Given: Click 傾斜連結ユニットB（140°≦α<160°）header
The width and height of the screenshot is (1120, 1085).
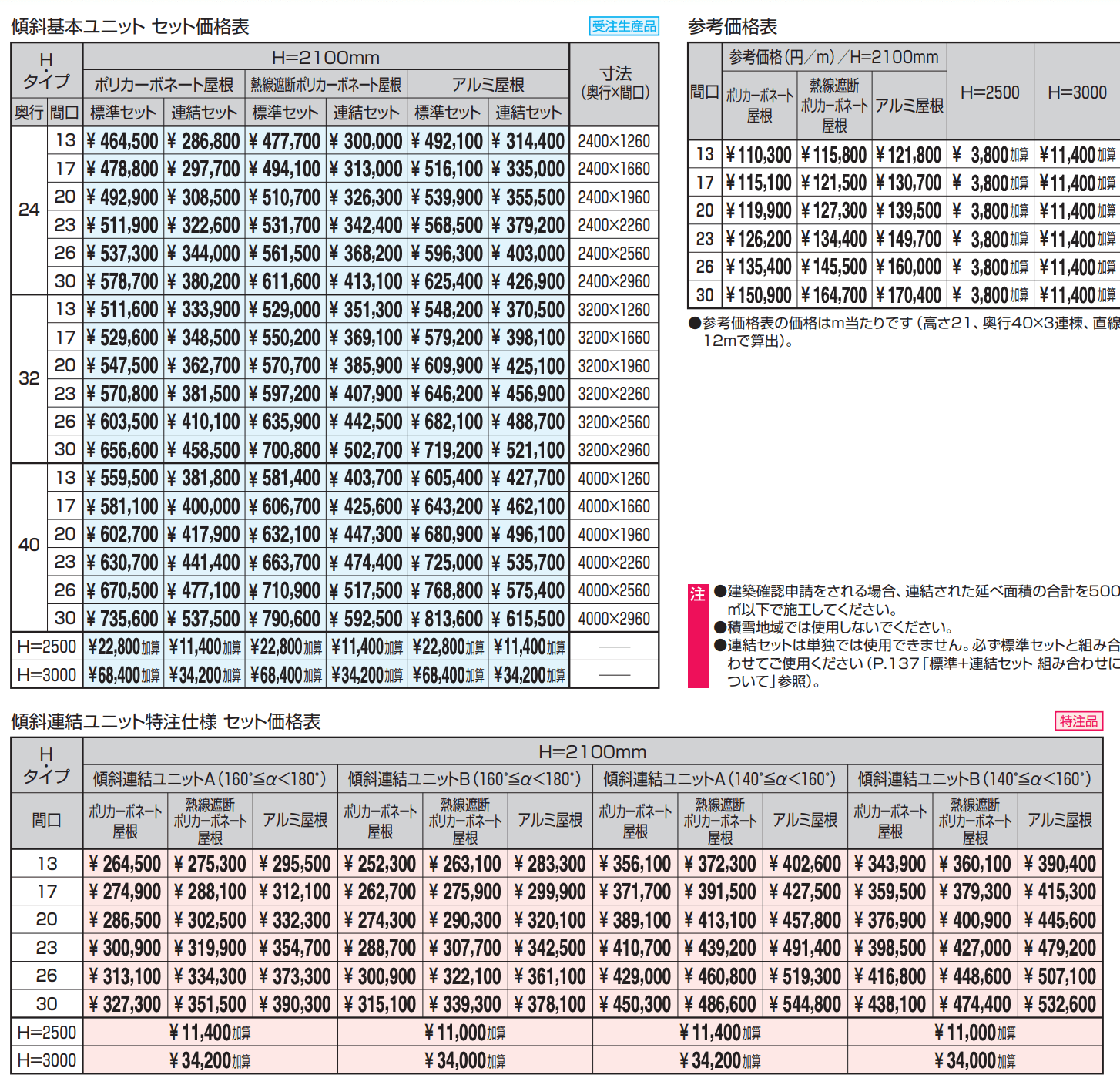Looking at the screenshot, I should point(974,779).
